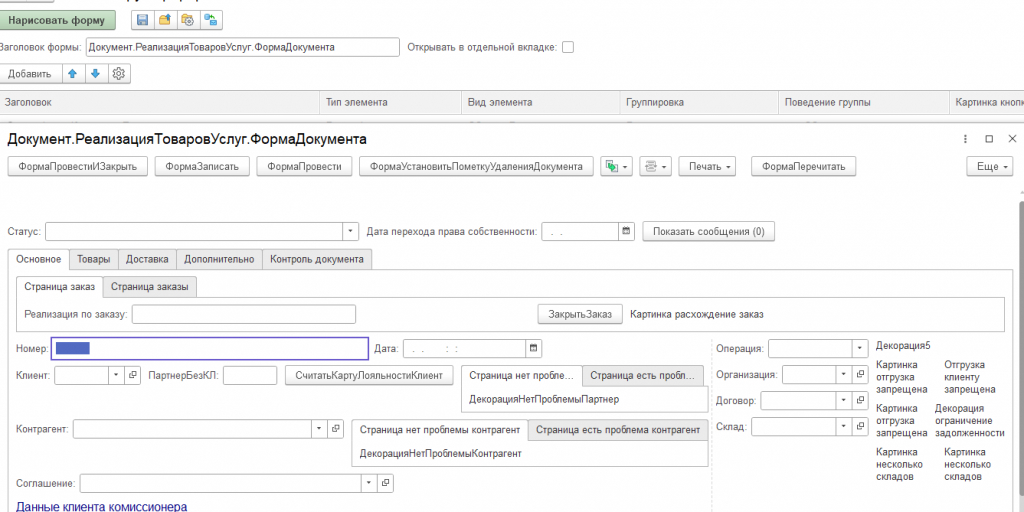Click into the Заголовок формы text field
Screen dimensions: 1024x512
point(242,47)
